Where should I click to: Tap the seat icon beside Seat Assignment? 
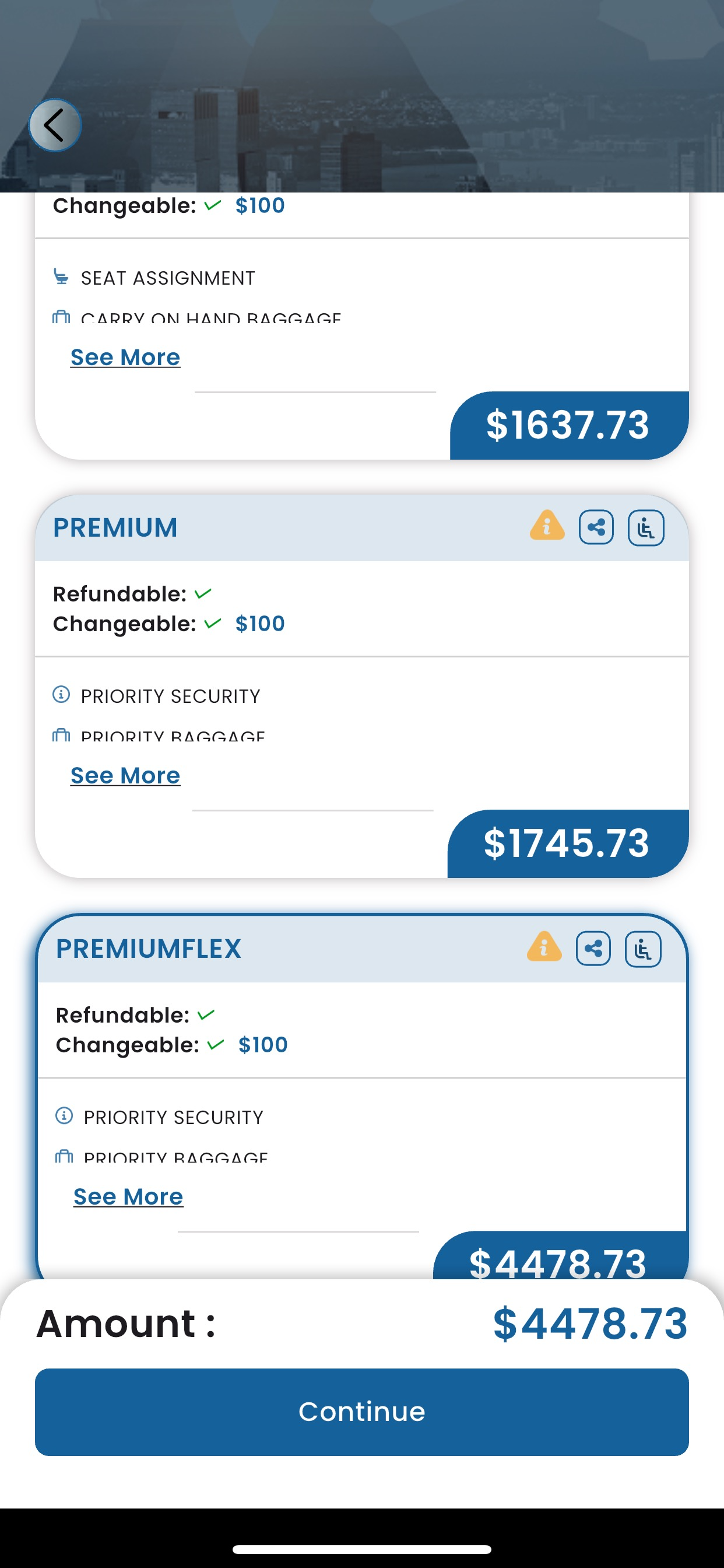61,277
